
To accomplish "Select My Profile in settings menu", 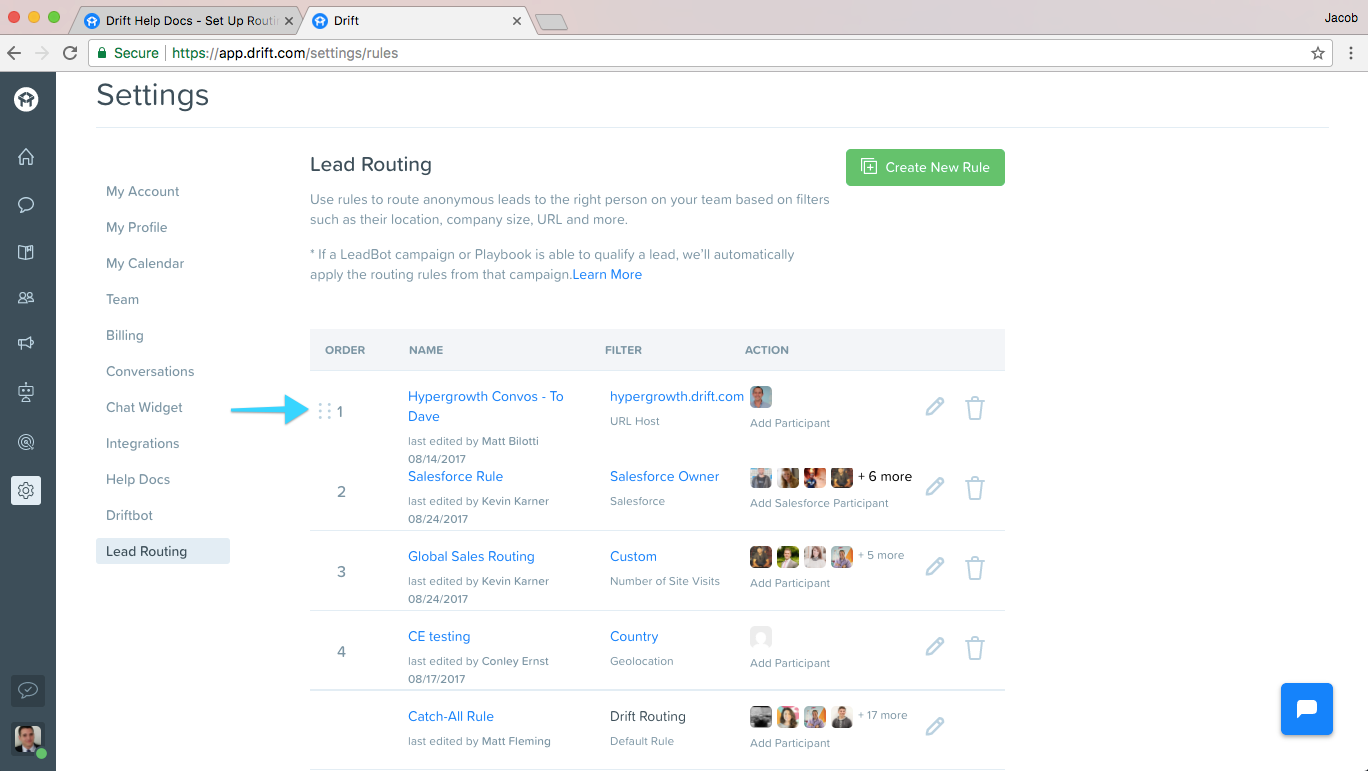I will (x=137, y=227).
